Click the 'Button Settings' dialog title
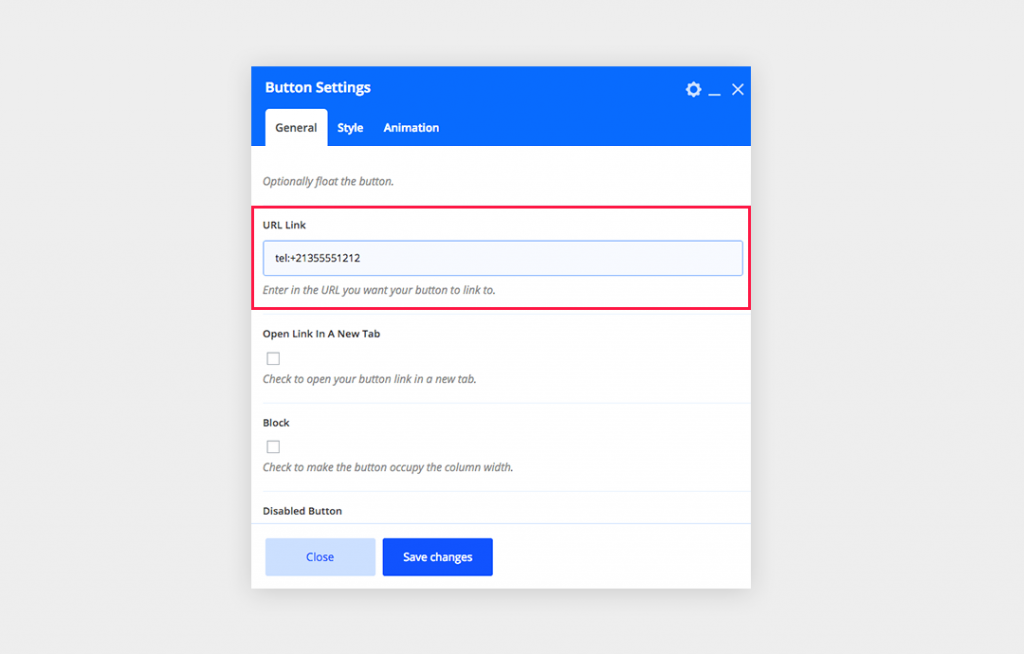This screenshot has width=1024, height=654. (x=318, y=88)
